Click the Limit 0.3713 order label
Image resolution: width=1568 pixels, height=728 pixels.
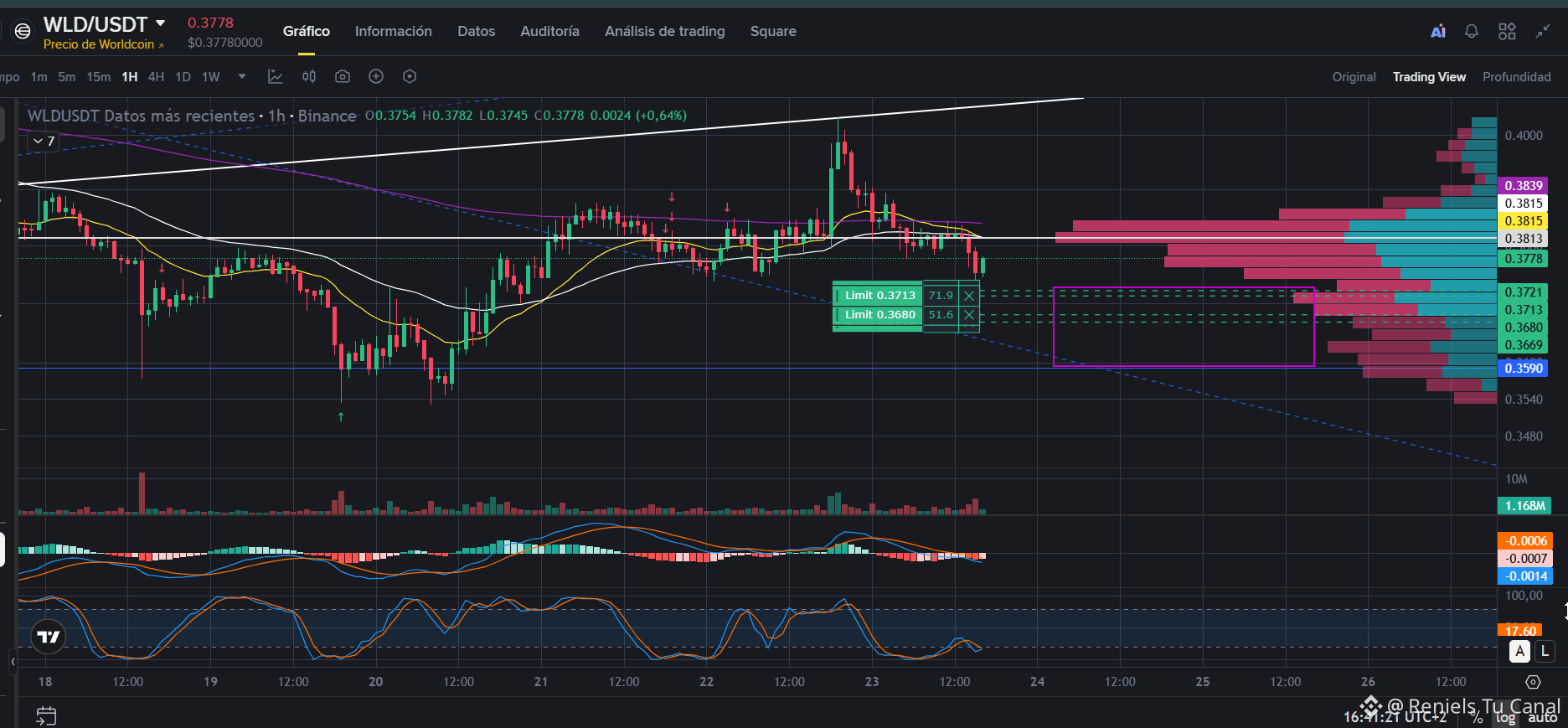point(879,296)
